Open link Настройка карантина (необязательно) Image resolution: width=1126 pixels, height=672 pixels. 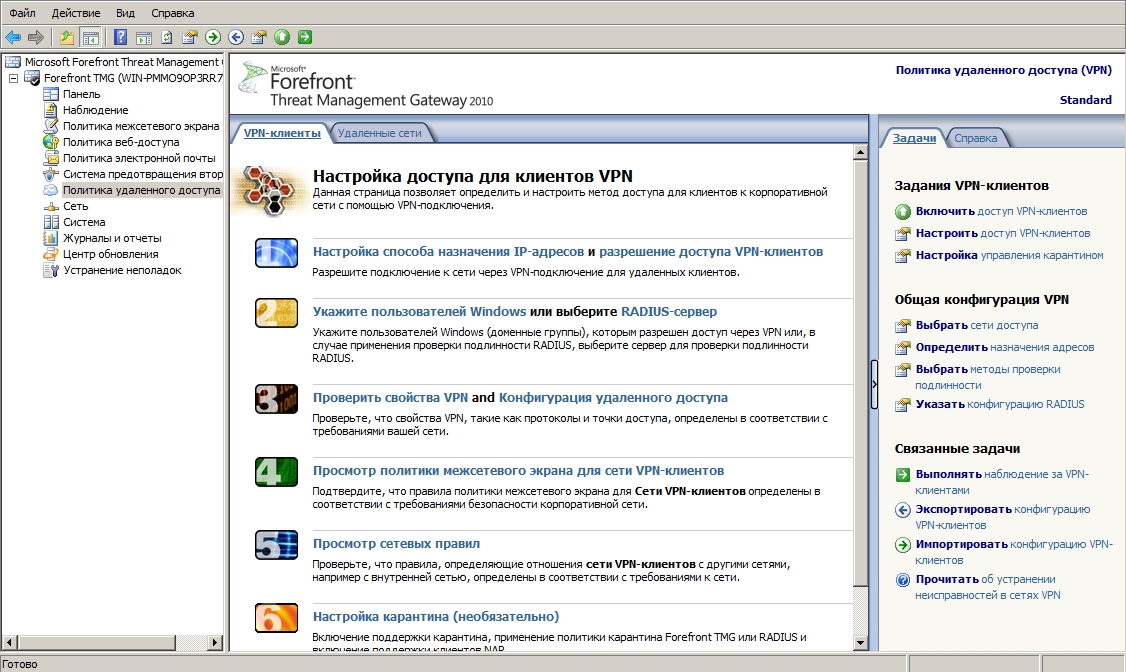tap(436, 616)
